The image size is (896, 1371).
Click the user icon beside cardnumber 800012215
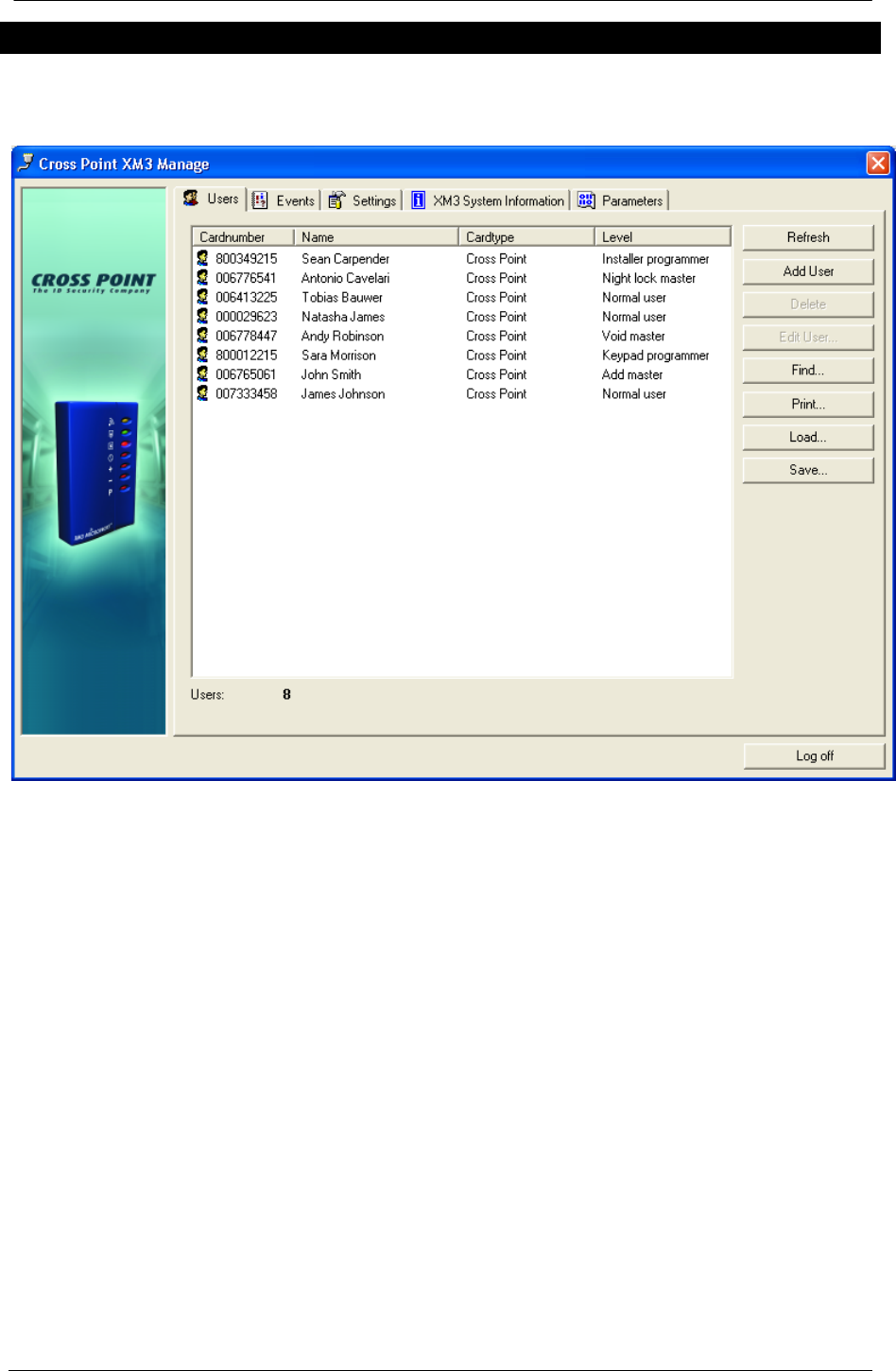click(202, 356)
